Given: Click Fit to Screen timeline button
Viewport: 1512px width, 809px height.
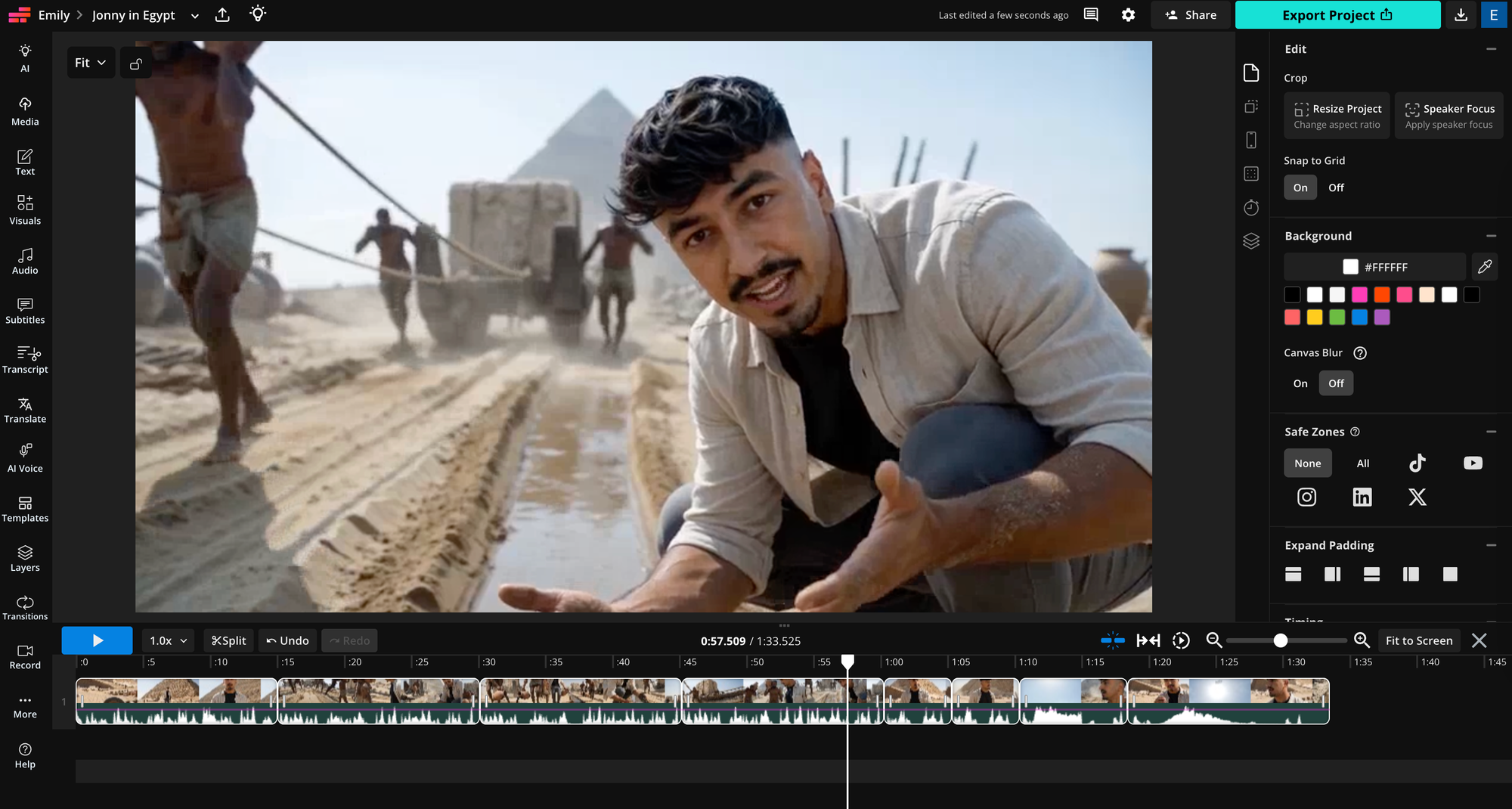Looking at the screenshot, I should click(1419, 640).
